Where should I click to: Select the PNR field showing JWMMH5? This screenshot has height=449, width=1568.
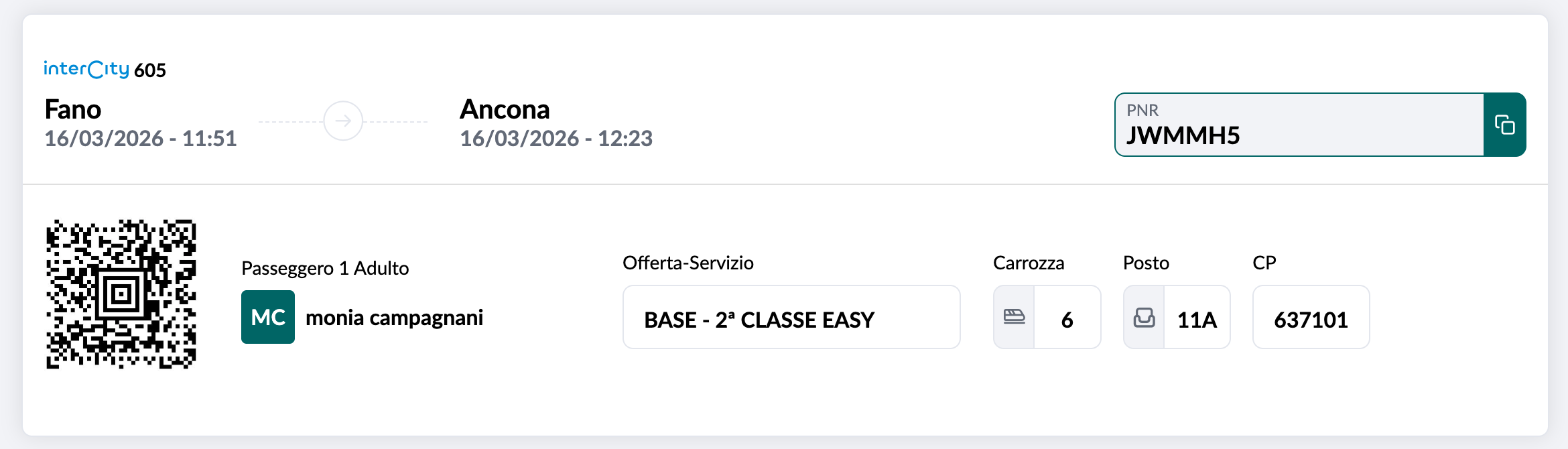(1299, 125)
